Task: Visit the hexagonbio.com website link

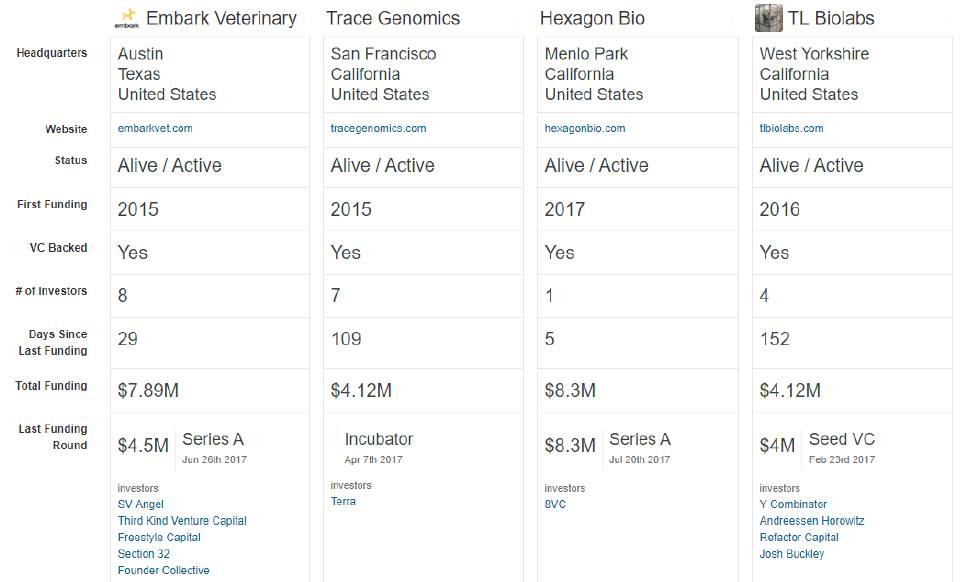Action: (585, 129)
